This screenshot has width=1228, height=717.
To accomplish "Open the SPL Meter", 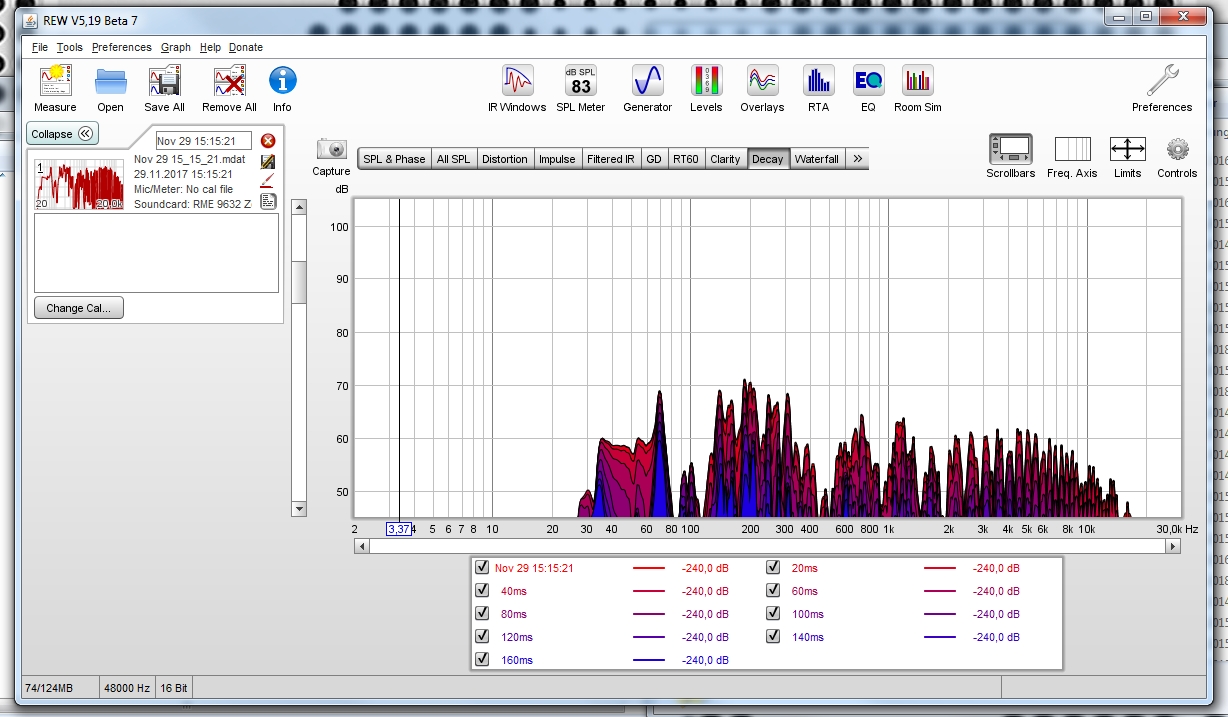I will coord(581,82).
